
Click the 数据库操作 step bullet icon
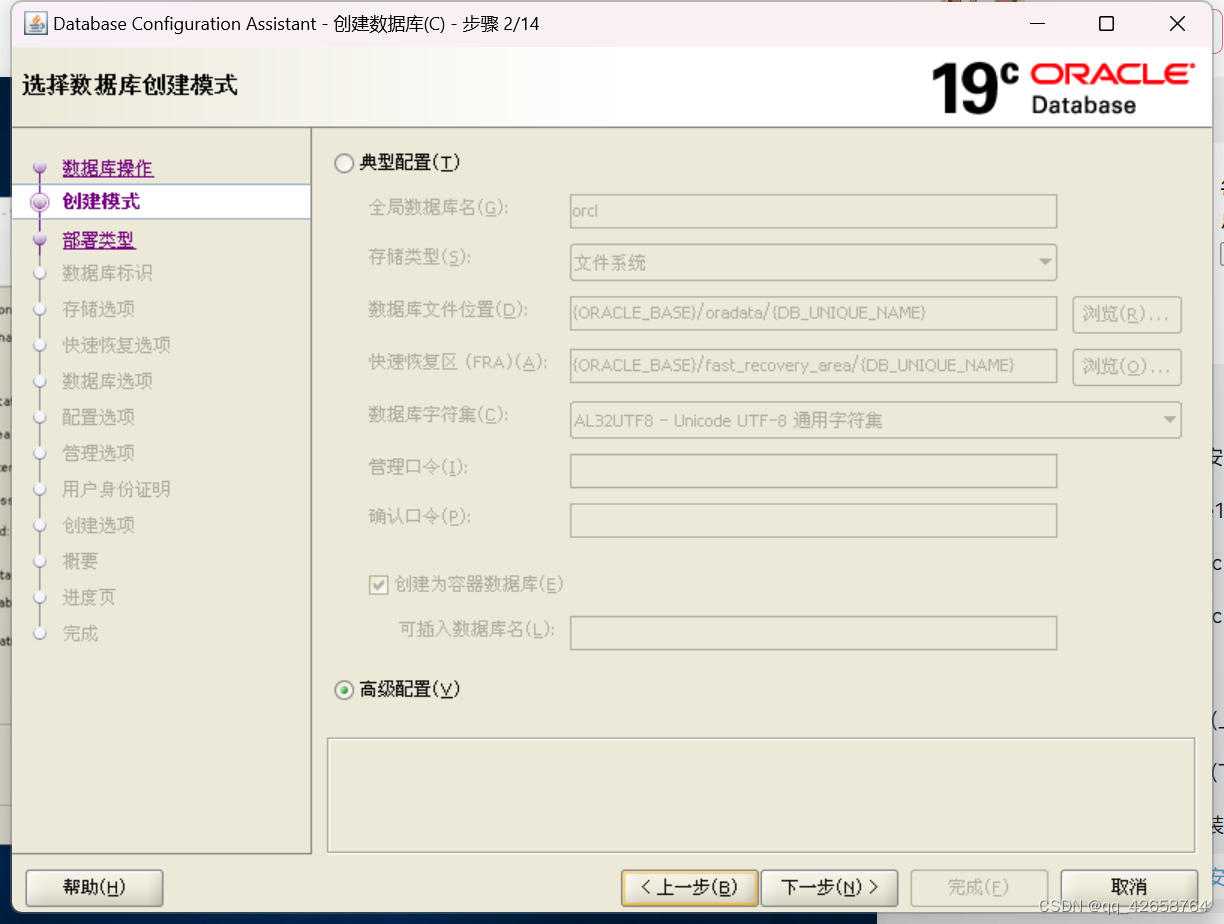click(40, 169)
